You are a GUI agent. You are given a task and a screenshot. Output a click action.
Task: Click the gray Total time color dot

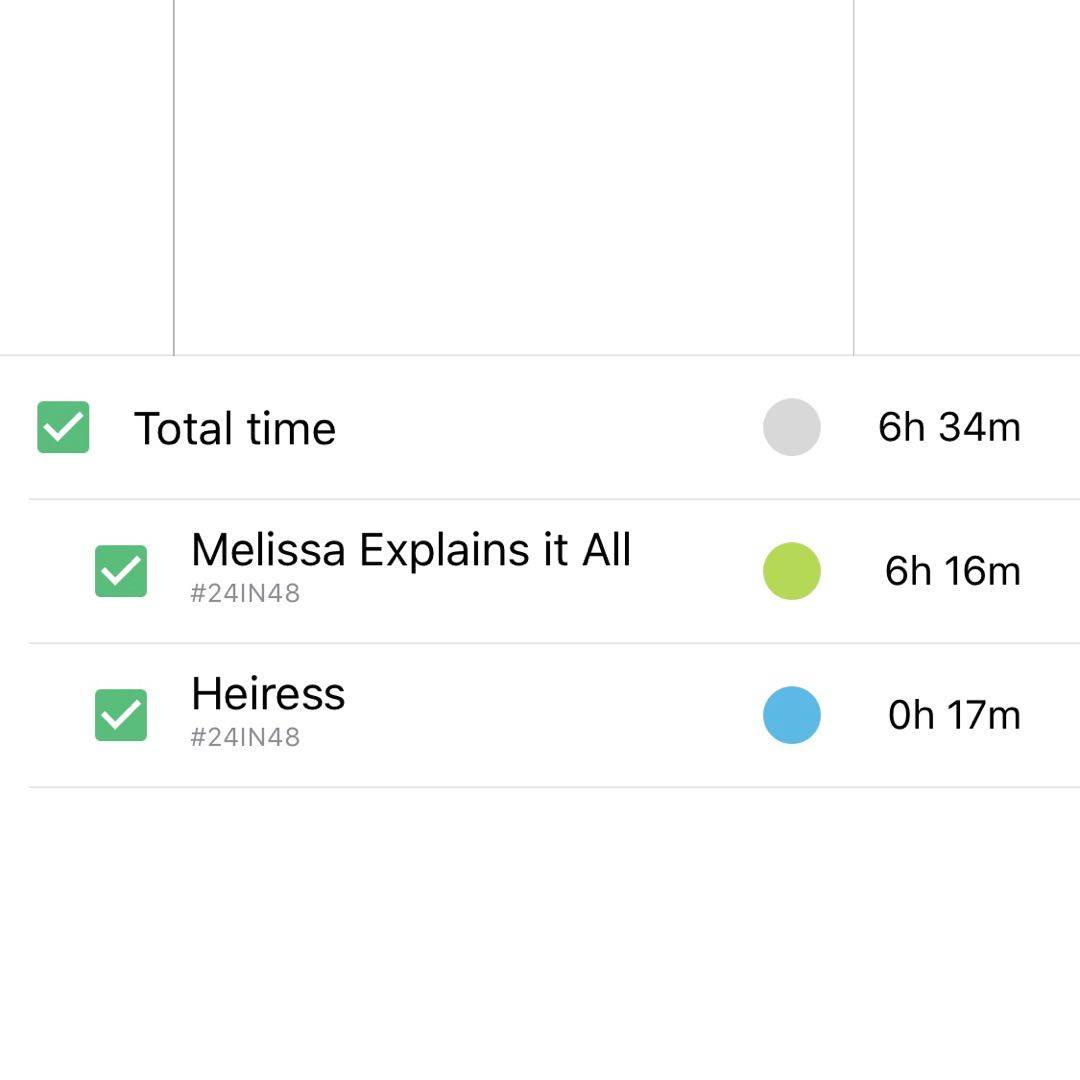click(x=791, y=427)
